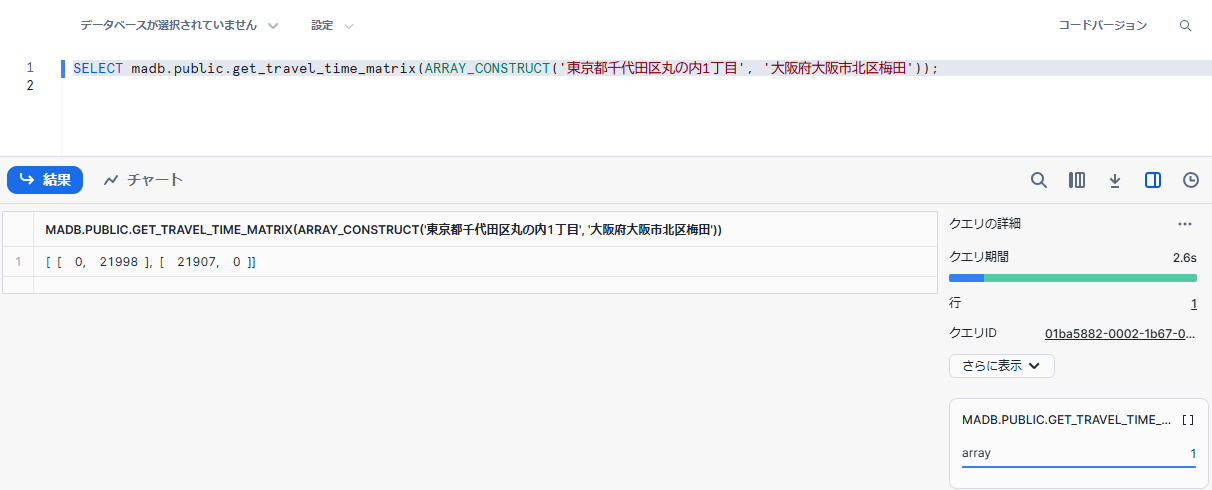Click the MADB.PUBLIC.GET_TRAVEL_TIME_... column card title
The width and height of the screenshot is (1212, 490).
coord(1066,420)
